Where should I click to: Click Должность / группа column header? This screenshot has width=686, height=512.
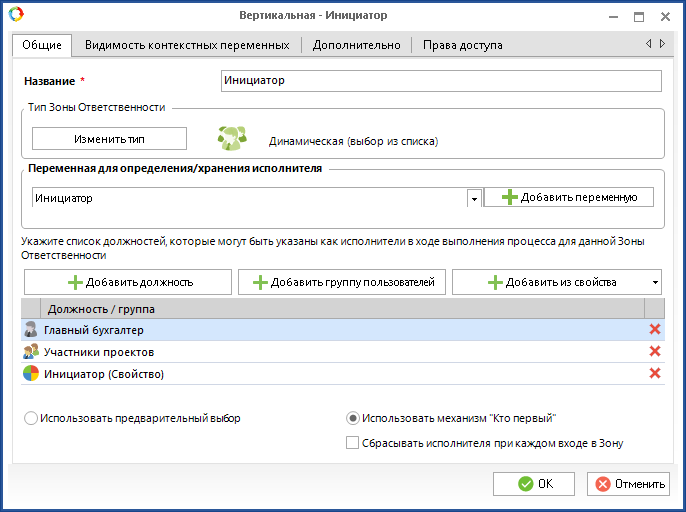pos(342,309)
